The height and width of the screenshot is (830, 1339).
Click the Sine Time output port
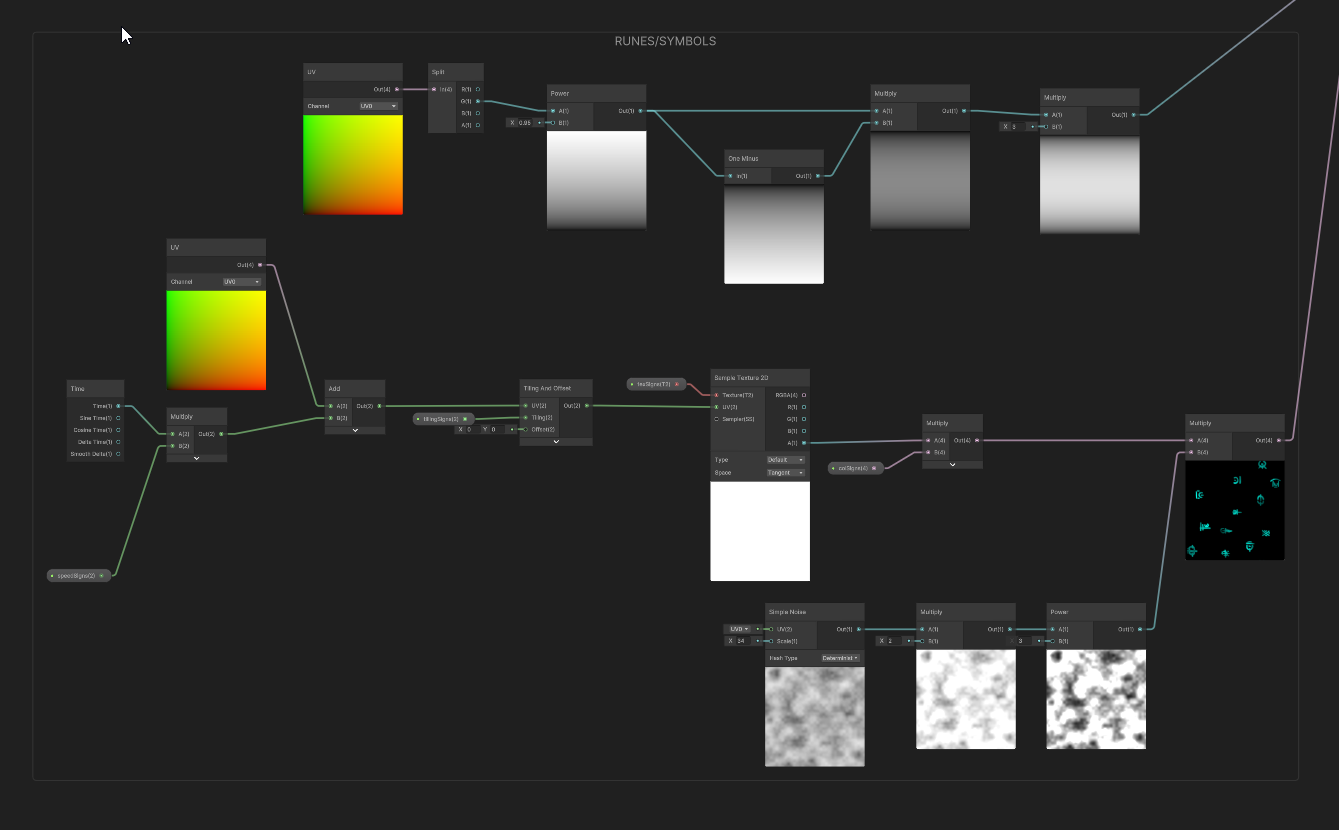pos(119,418)
